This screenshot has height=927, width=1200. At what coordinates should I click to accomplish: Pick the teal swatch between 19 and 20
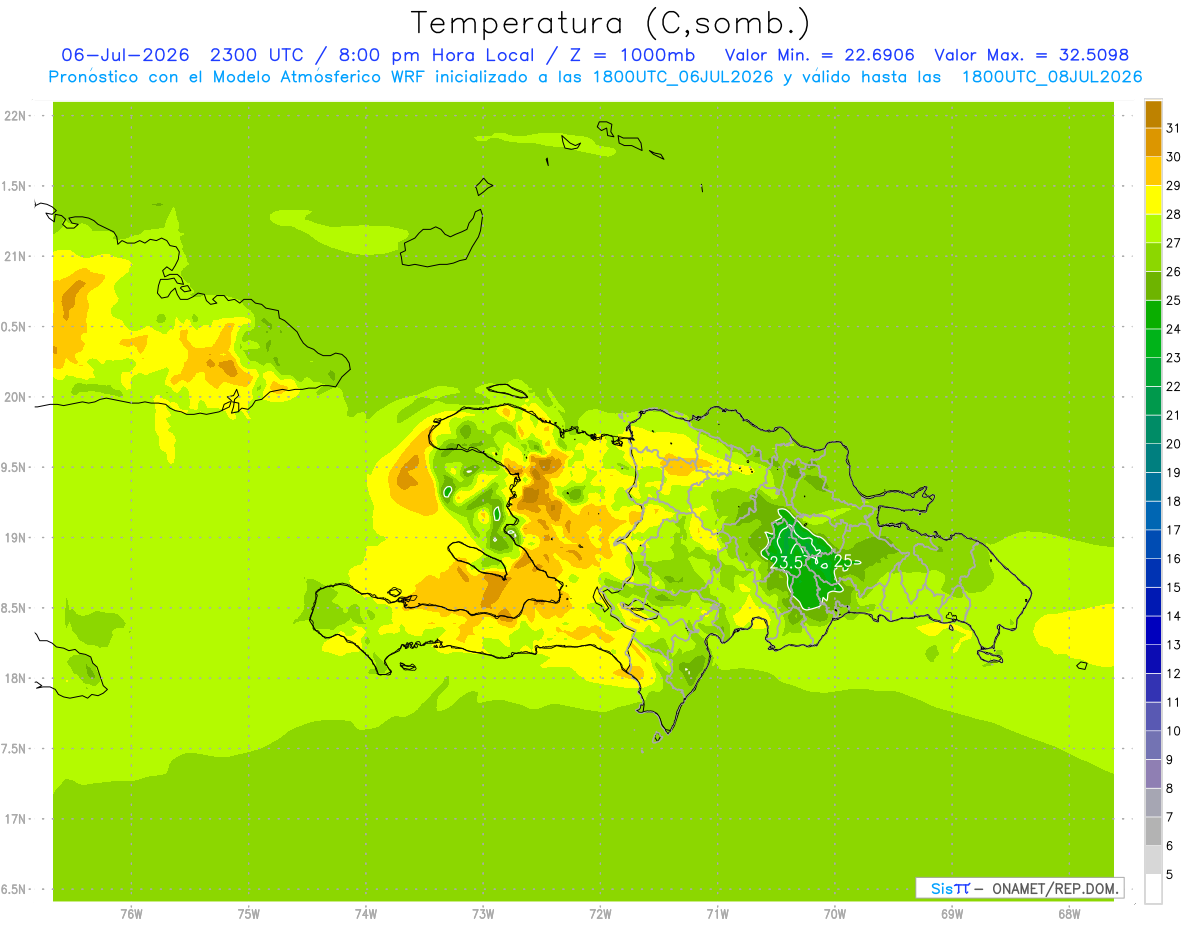coord(1153,458)
